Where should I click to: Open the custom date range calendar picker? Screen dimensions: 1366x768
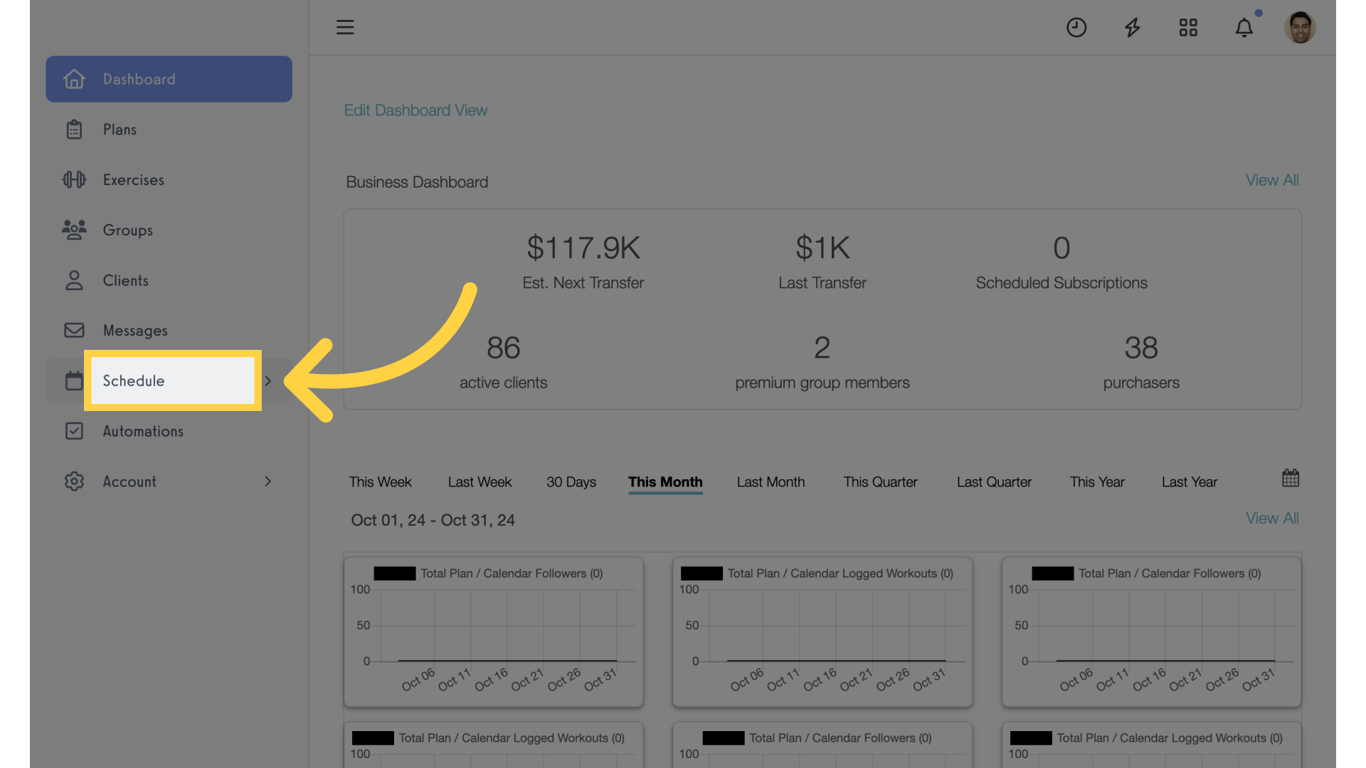coord(1290,478)
